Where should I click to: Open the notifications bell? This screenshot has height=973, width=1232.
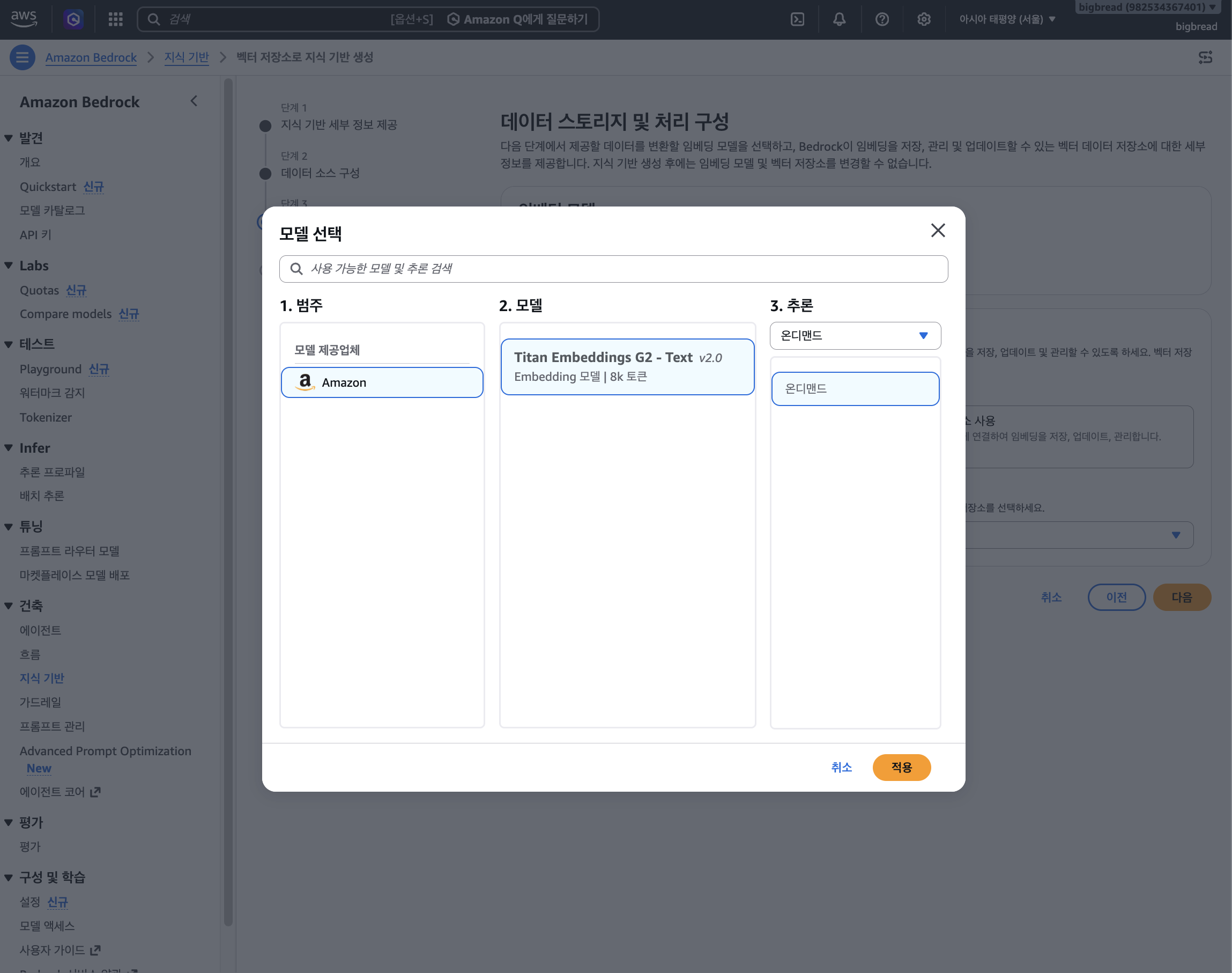pyautogui.click(x=839, y=19)
